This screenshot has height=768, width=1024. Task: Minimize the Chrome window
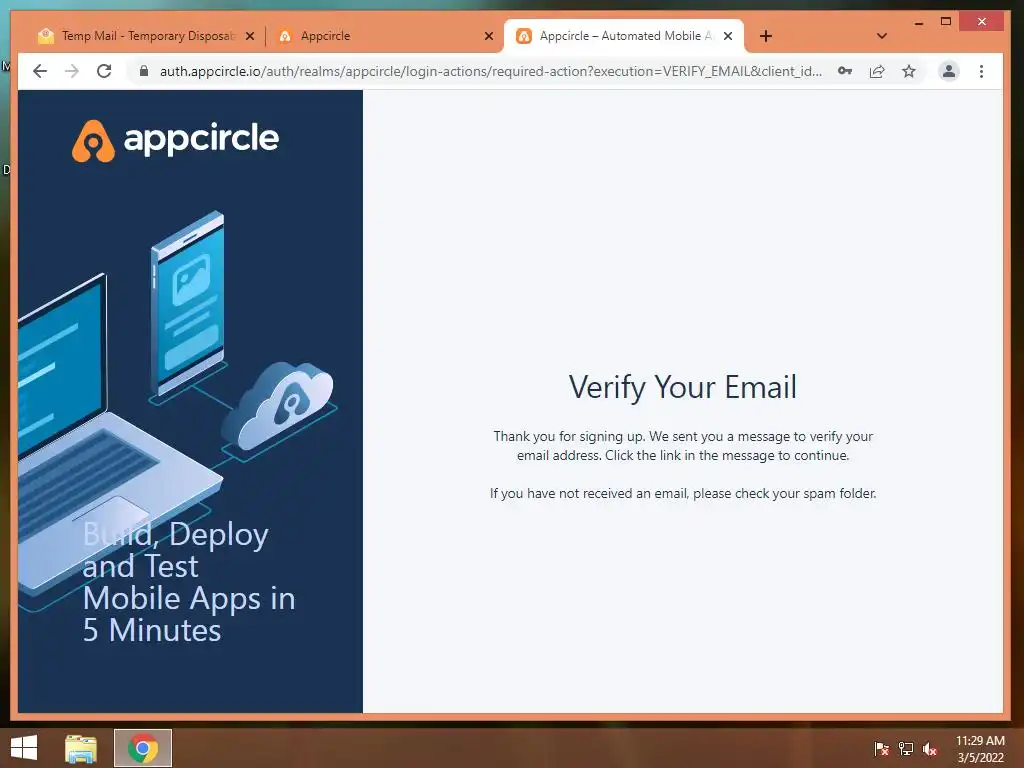tap(919, 22)
